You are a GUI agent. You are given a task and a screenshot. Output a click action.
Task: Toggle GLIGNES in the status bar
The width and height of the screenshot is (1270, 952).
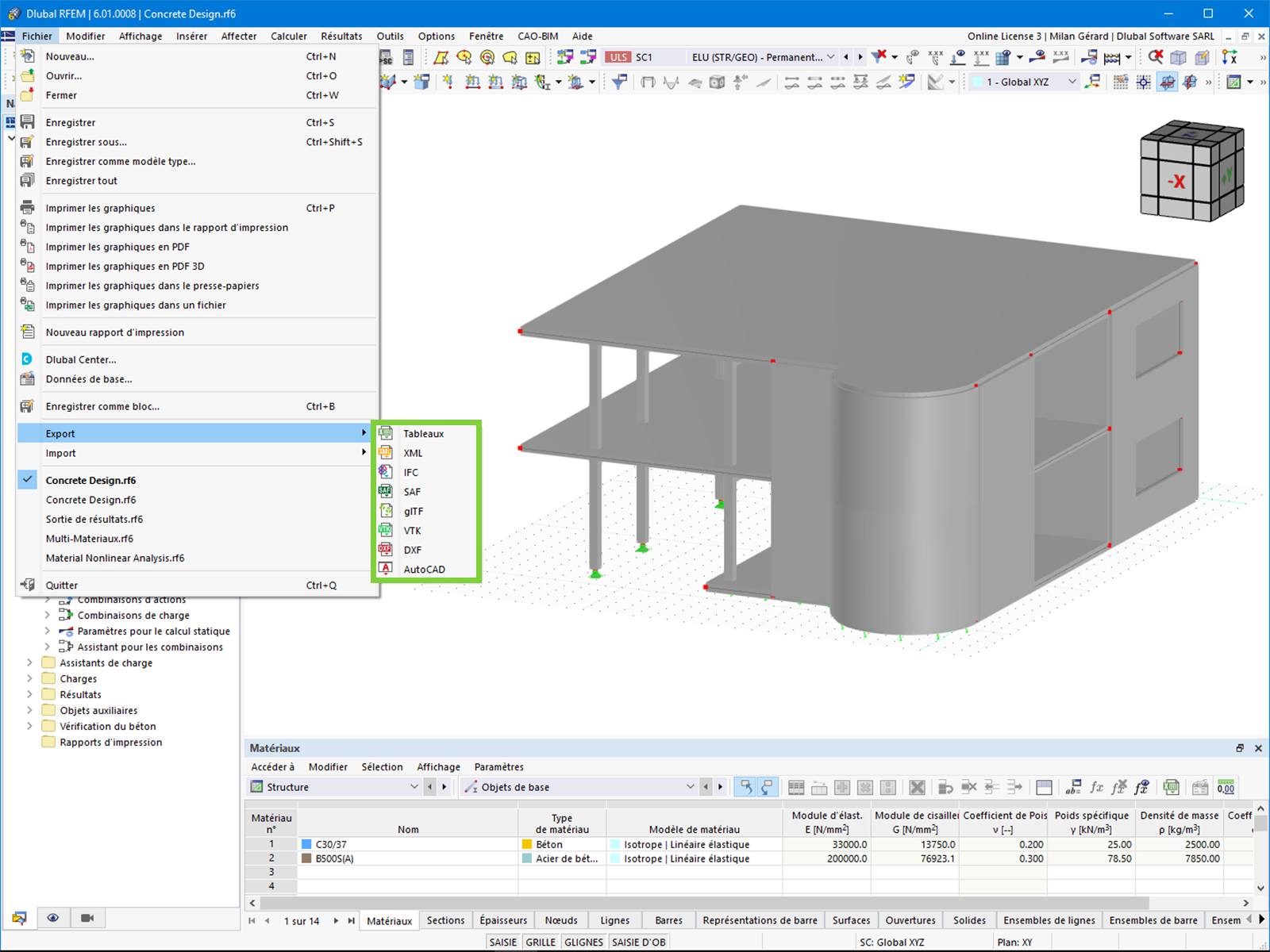tap(584, 942)
